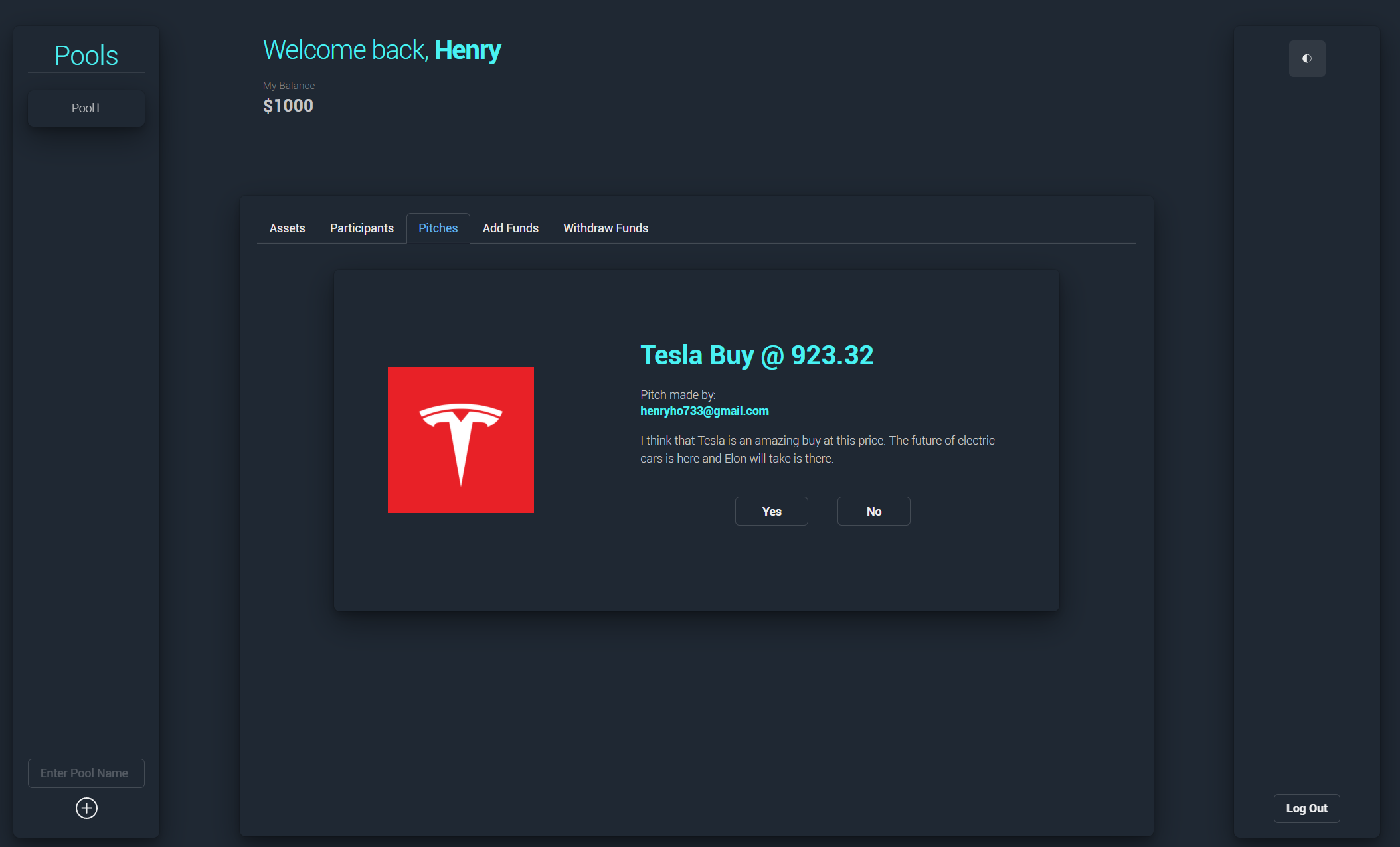Go to the Add Funds tab
The height and width of the screenshot is (847, 1400).
510,228
